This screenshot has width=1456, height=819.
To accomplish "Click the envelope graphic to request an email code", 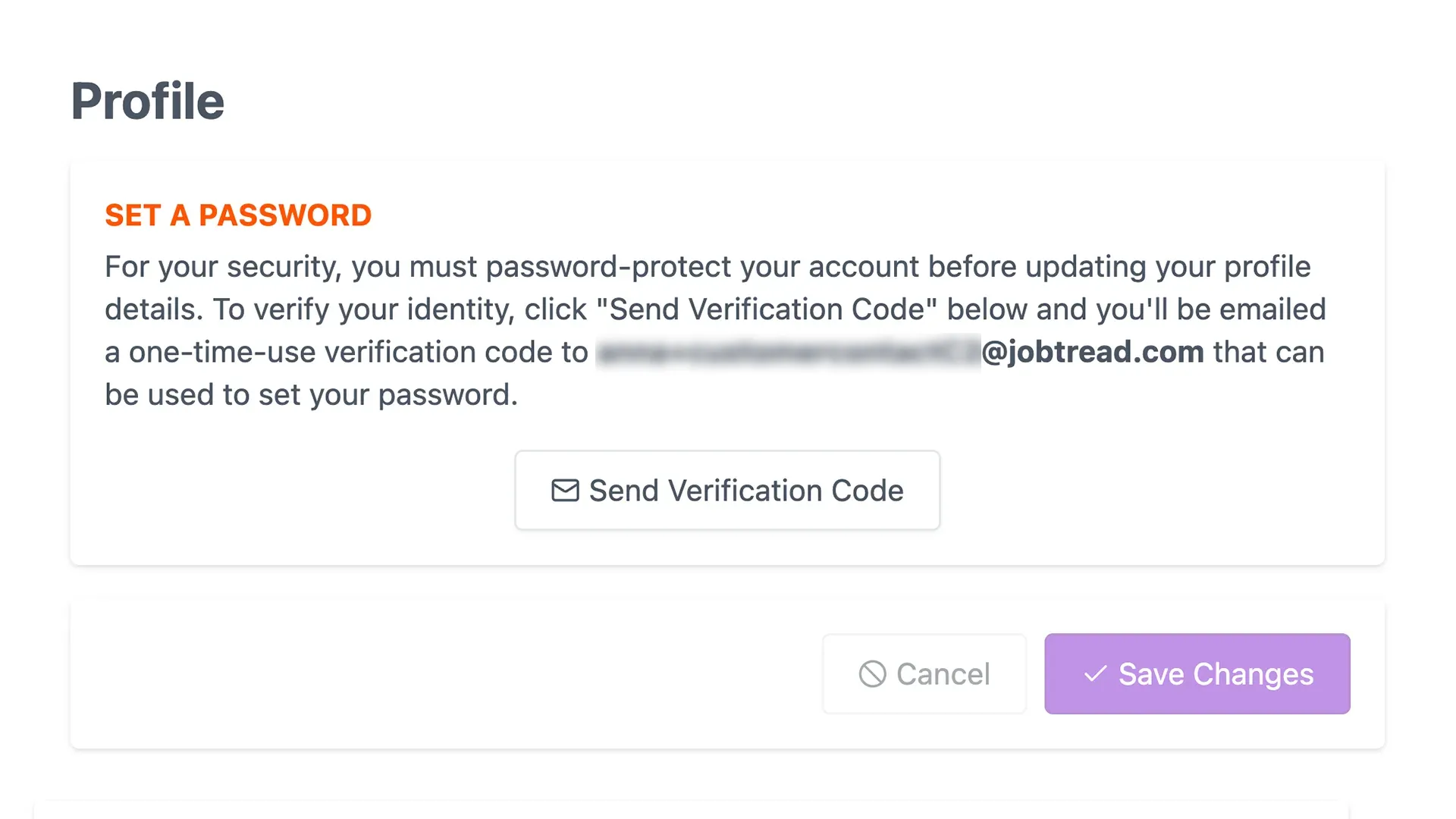I will pyautogui.click(x=564, y=491).
